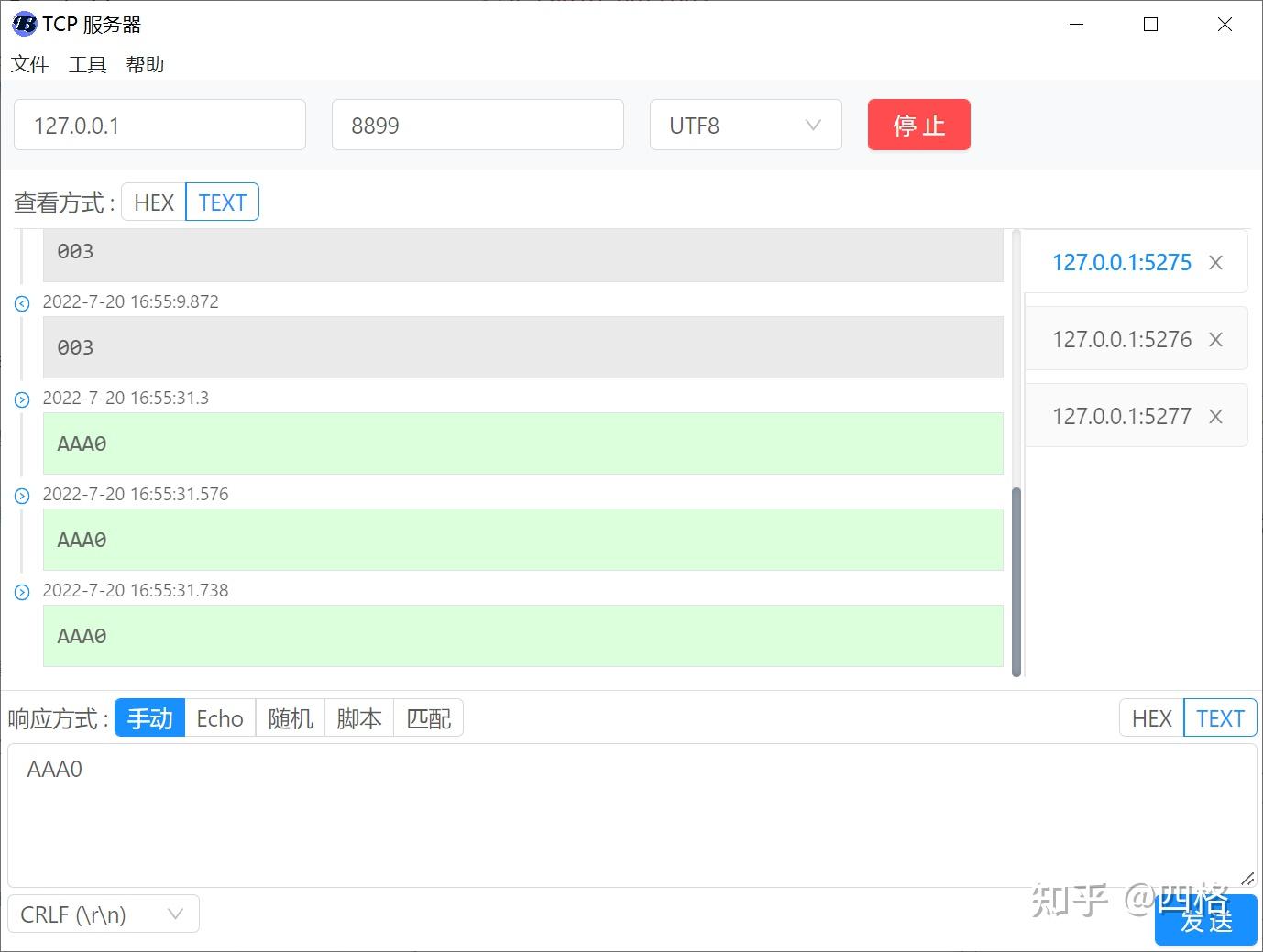The height and width of the screenshot is (952, 1263).
Task: Click the message log scrollbar thumb
Action: [x=1016, y=582]
